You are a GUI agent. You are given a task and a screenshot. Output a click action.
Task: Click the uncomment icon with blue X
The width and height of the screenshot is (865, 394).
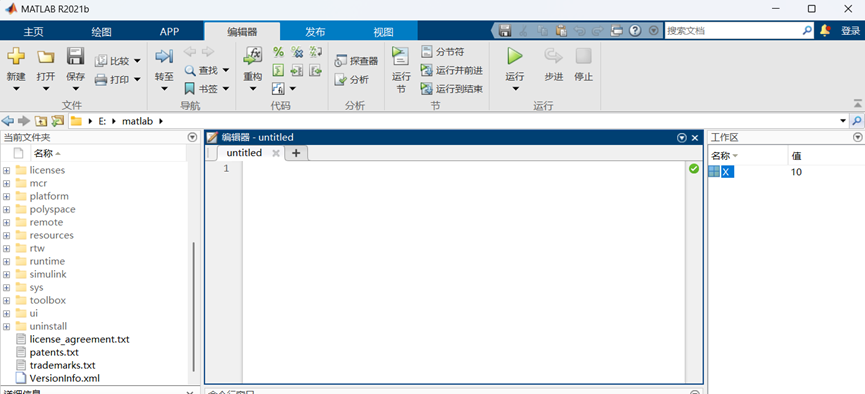point(297,52)
